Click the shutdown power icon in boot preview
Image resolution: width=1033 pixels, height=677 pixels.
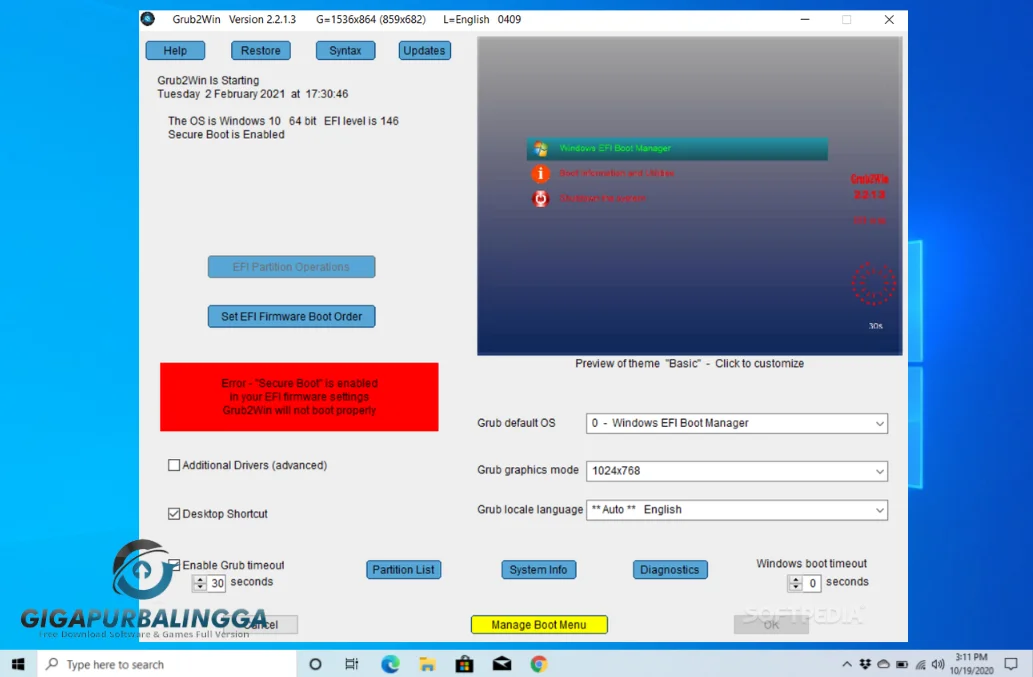(x=541, y=199)
